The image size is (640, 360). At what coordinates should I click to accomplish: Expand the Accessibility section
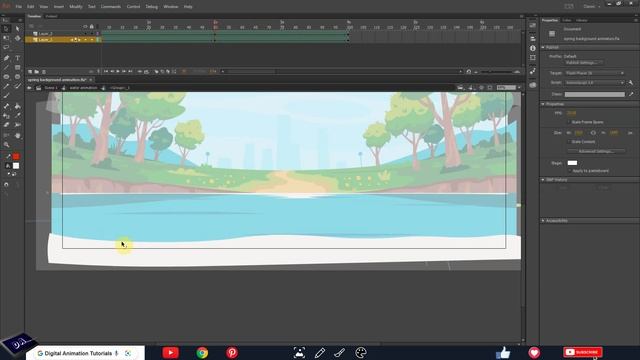(543, 220)
